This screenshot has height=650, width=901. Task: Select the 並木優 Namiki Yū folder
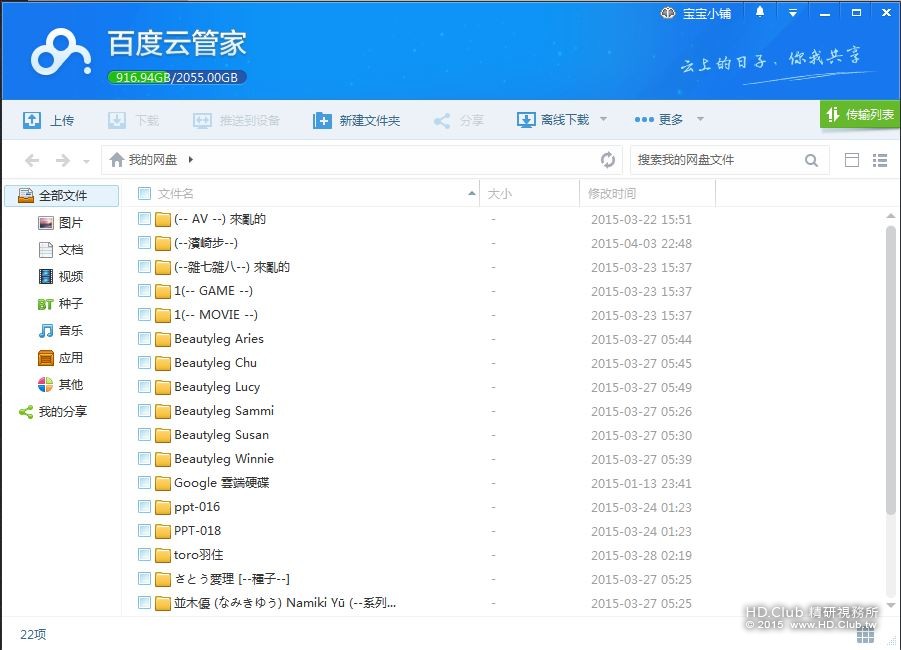point(285,603)
